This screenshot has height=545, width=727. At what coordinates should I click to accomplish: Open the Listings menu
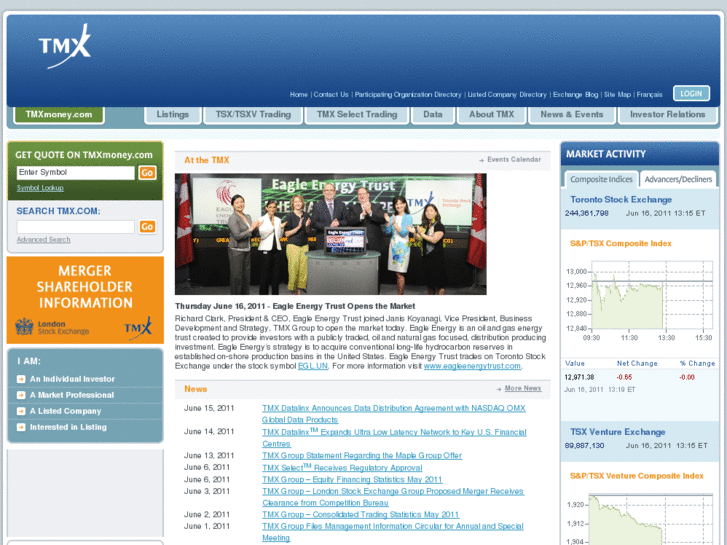pyautogui.click(x=172, y=115)
